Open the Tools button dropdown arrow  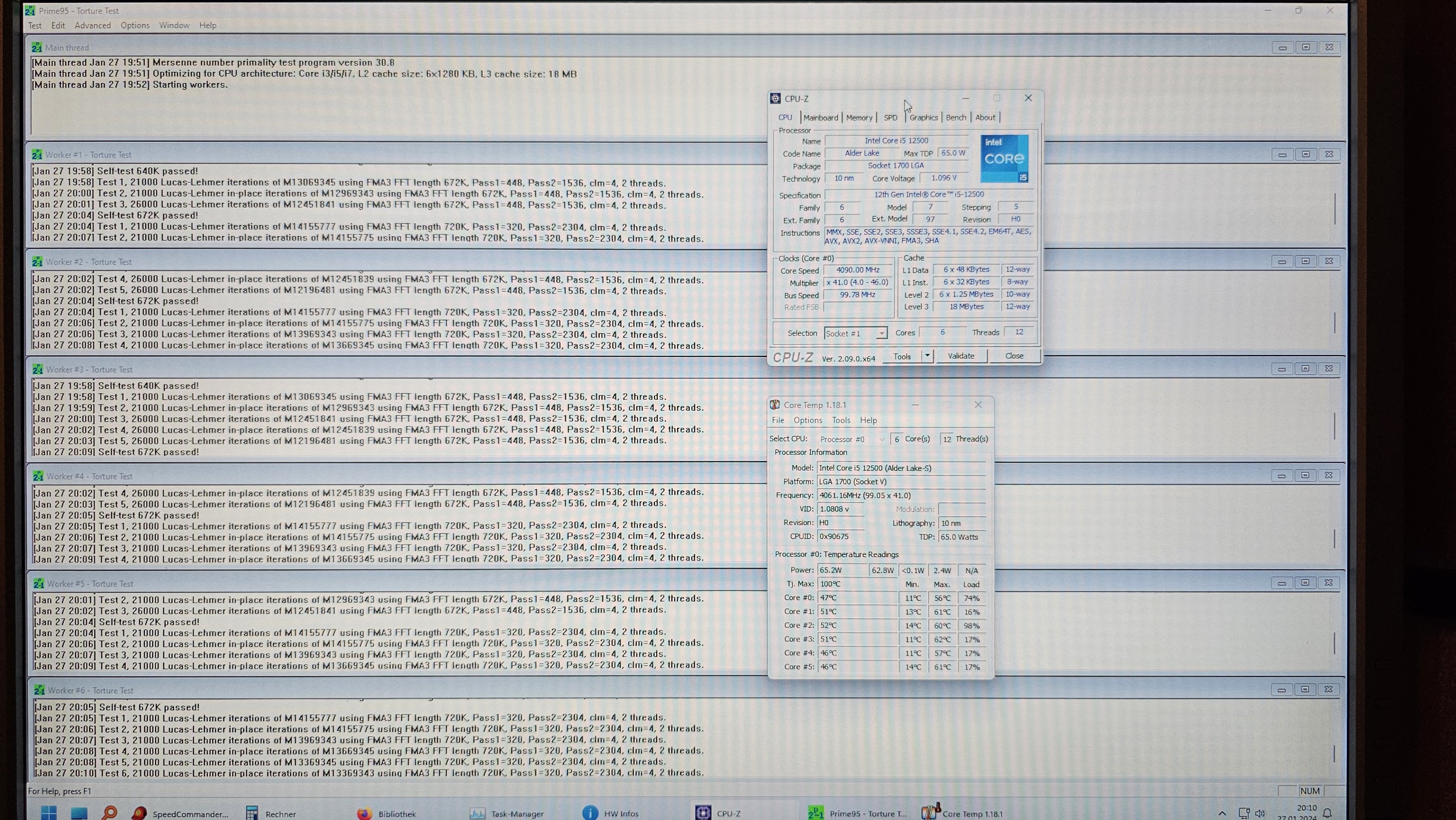point(927,356)
